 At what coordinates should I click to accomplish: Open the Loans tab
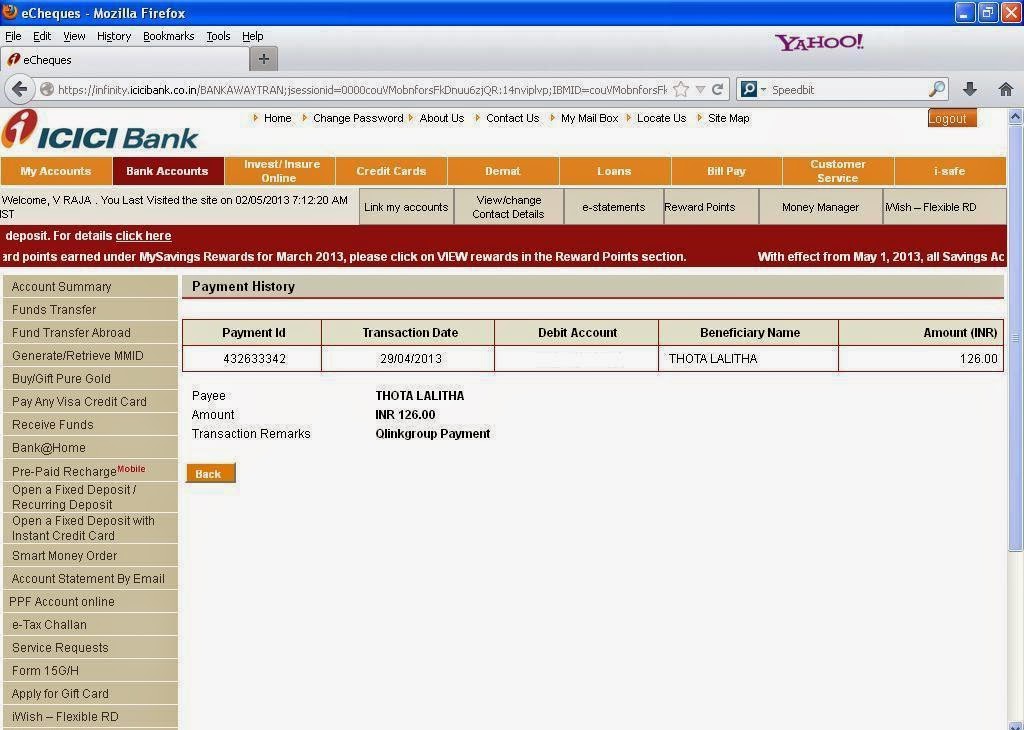click(x=615, y=171)
